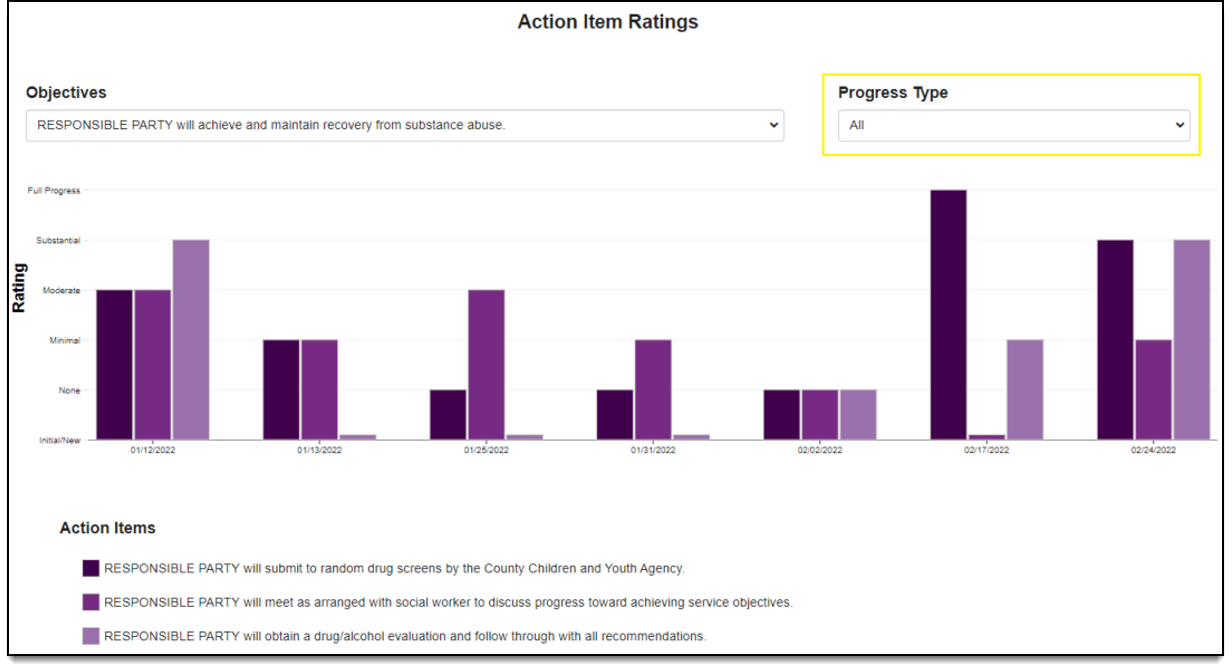Screen dimensions: 1232x671
Task: Click the random drug screens legend text
Action: [x=394, y=568]
